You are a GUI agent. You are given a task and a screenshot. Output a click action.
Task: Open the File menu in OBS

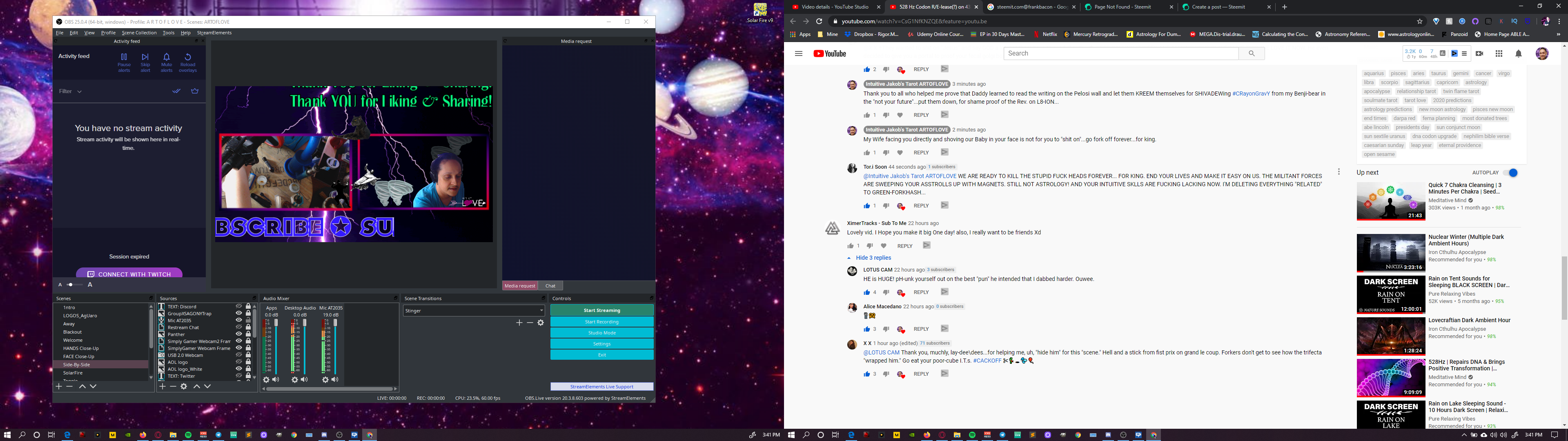point(60,33)
